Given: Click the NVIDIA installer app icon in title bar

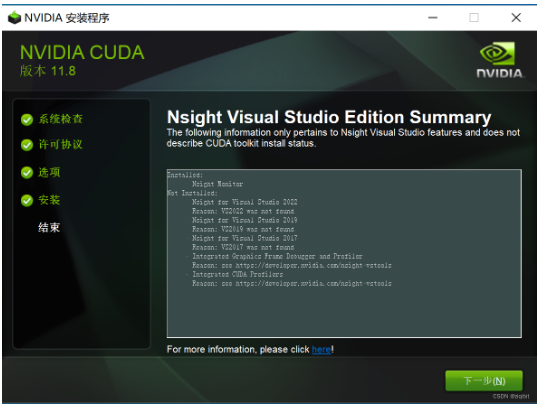Looking at the screenshot, I should pyautogui.click(x=14, y=18).
